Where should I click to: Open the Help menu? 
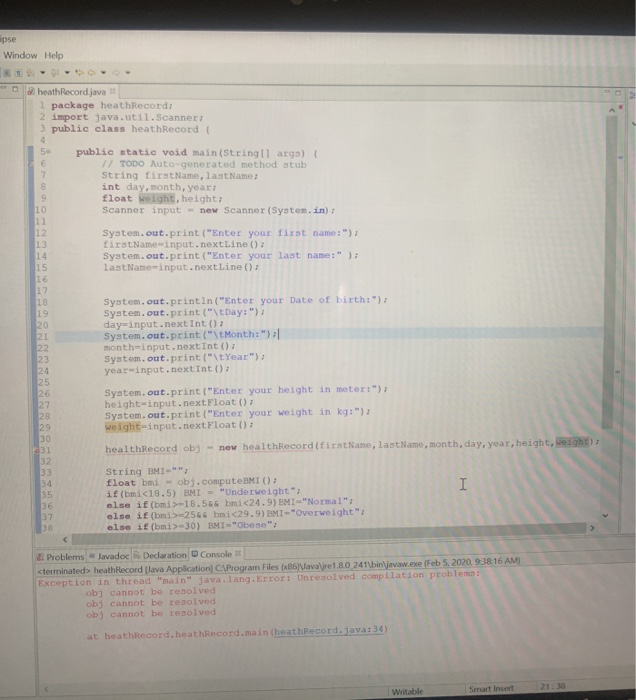54,56
